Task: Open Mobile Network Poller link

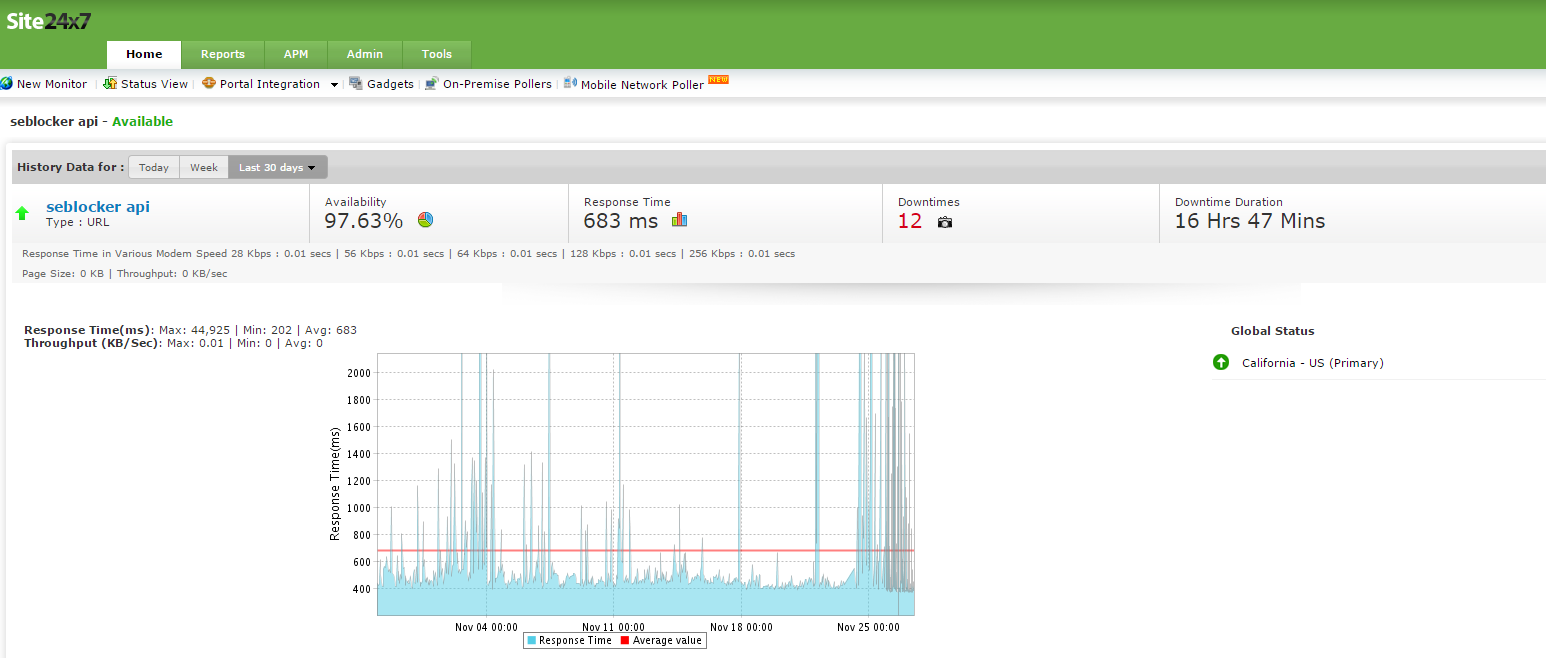Action: click(x=642, y=85)
